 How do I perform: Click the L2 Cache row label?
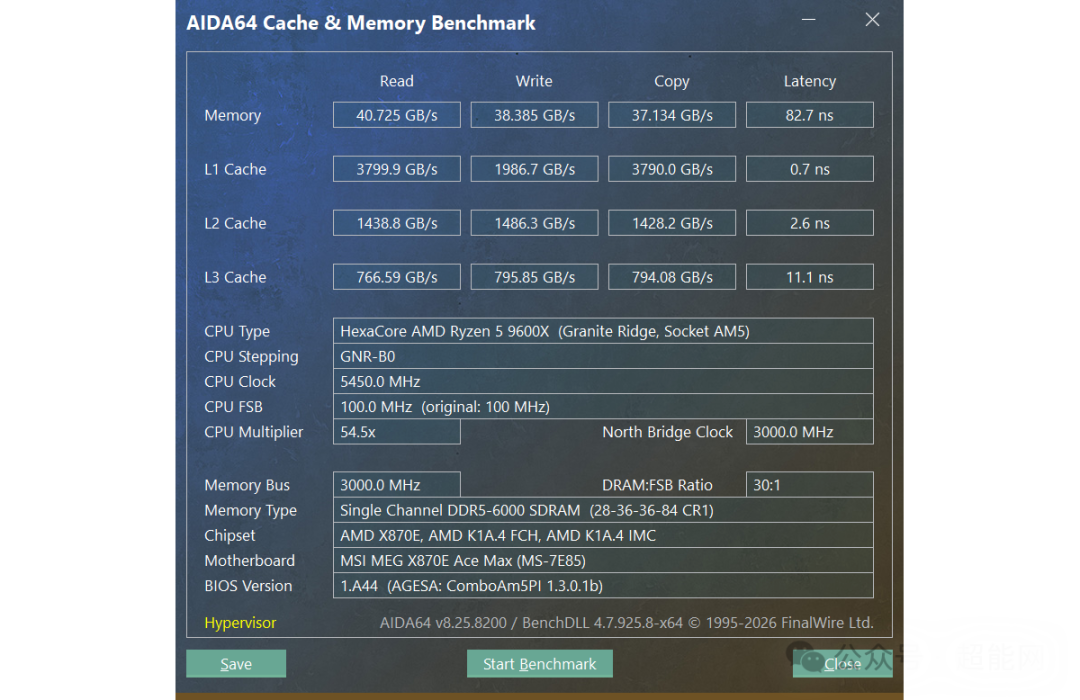(x=235, y=223)
